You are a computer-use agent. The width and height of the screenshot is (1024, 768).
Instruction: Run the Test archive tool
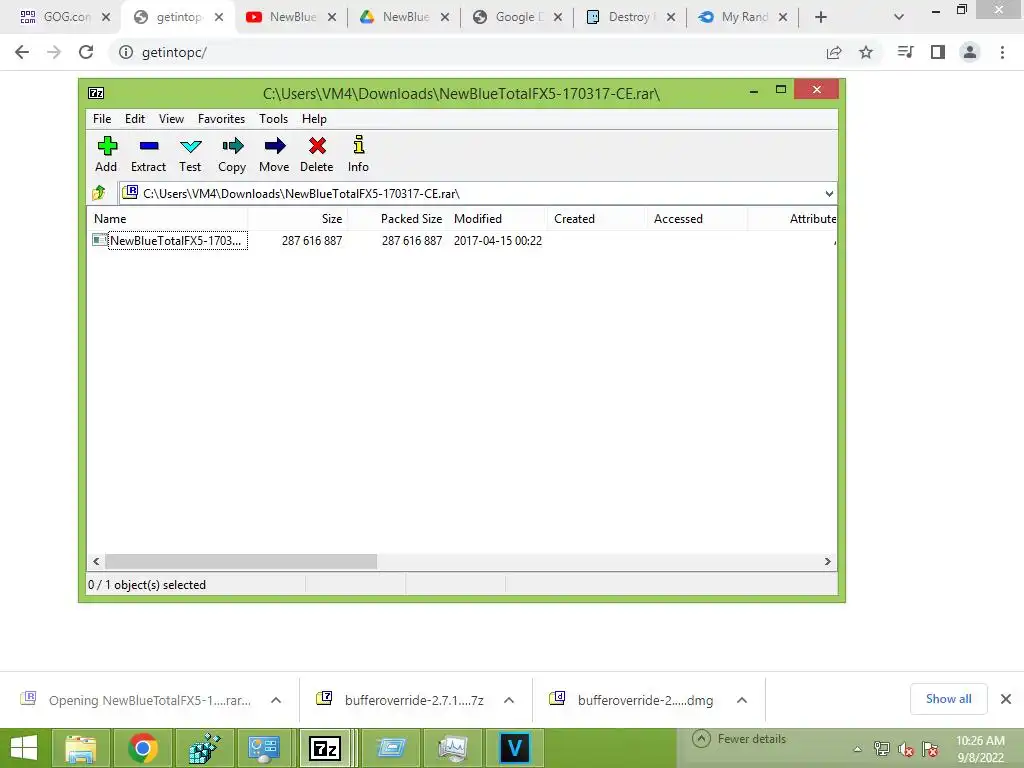tap(190, 154)
